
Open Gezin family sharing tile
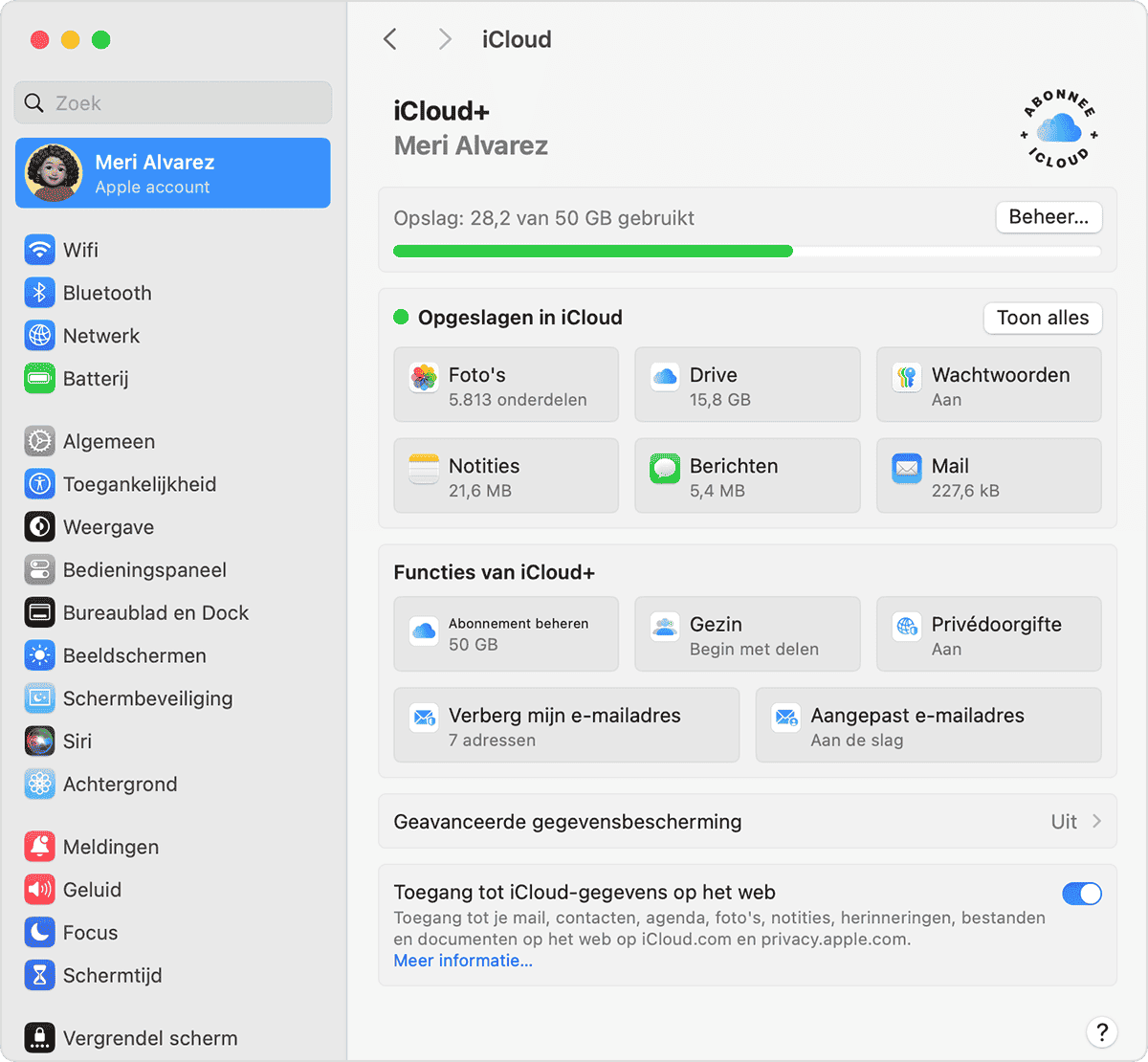coord(747,634)
